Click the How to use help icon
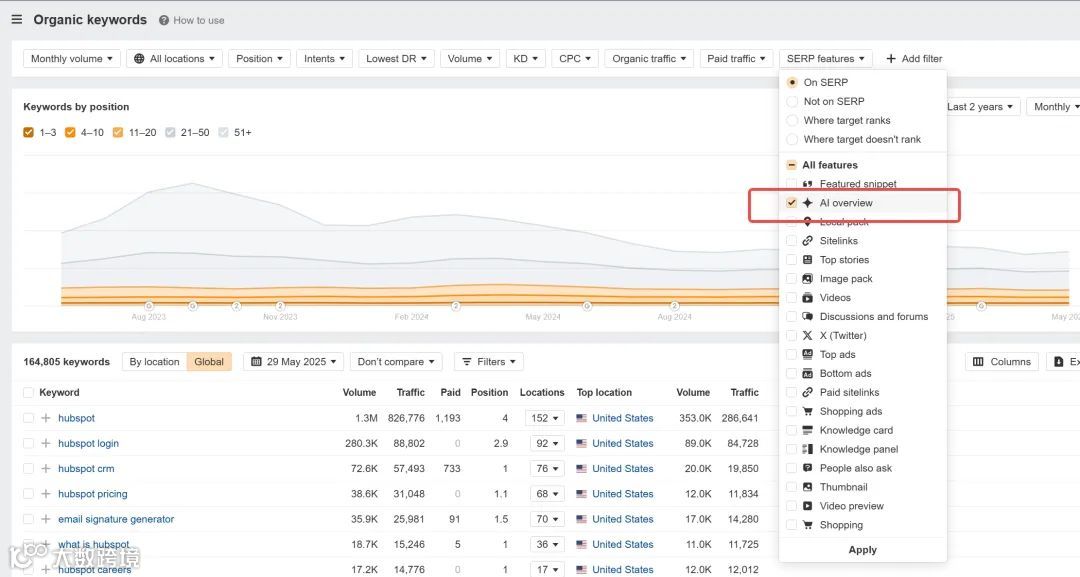 [x=164, y=21]
